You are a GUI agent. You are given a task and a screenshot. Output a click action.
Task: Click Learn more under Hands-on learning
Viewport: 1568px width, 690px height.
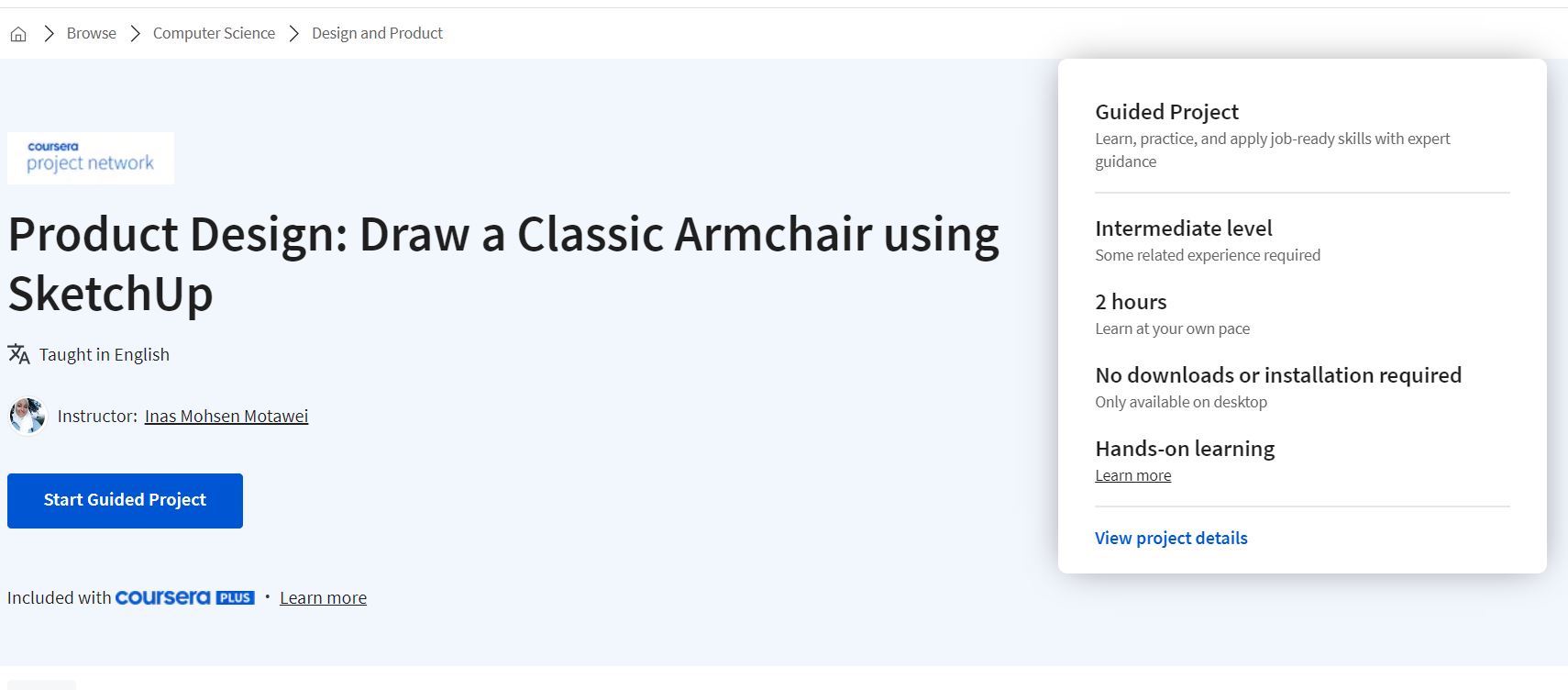(x=1132, y=475)
